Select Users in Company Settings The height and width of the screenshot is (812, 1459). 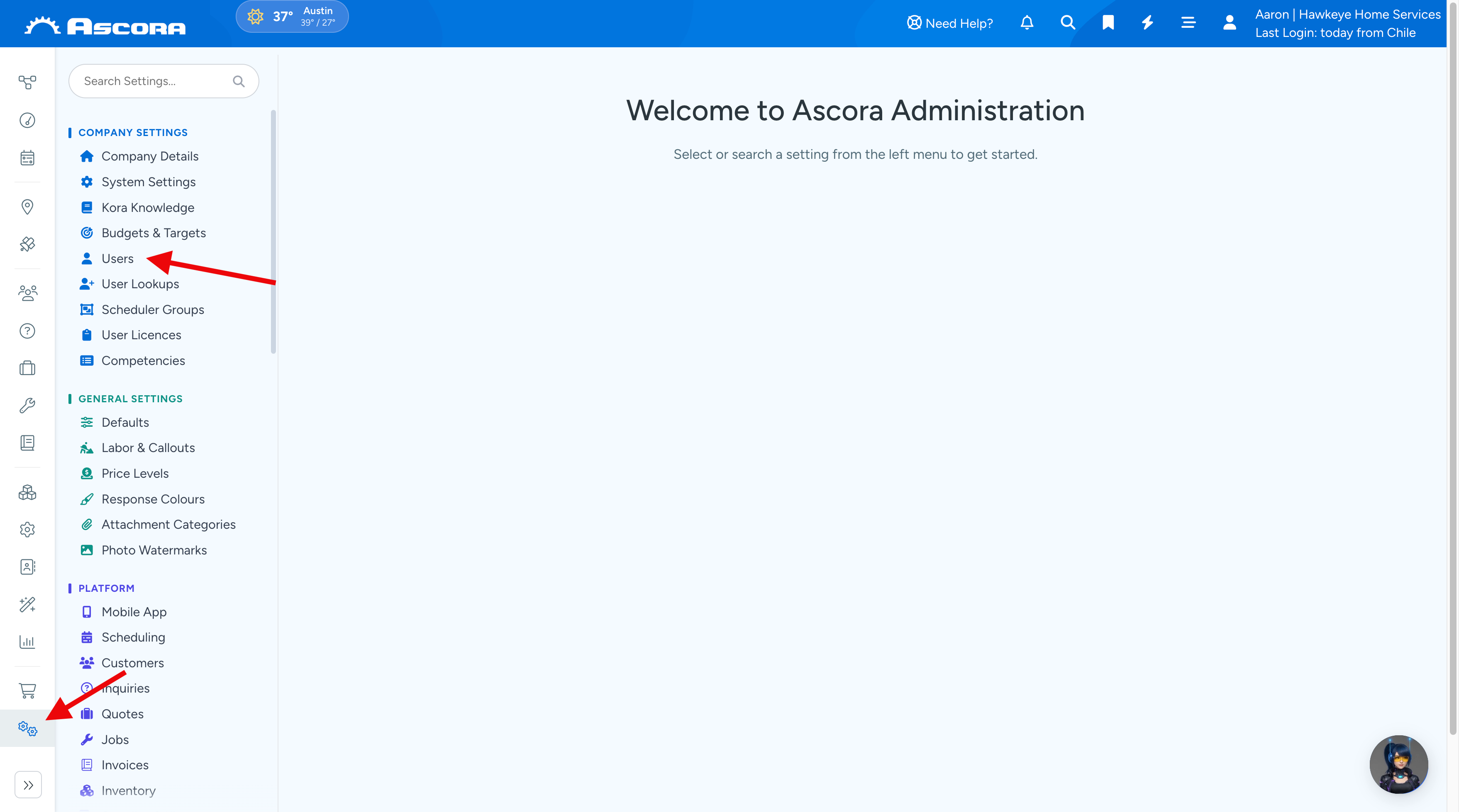[x=107, y=259]
